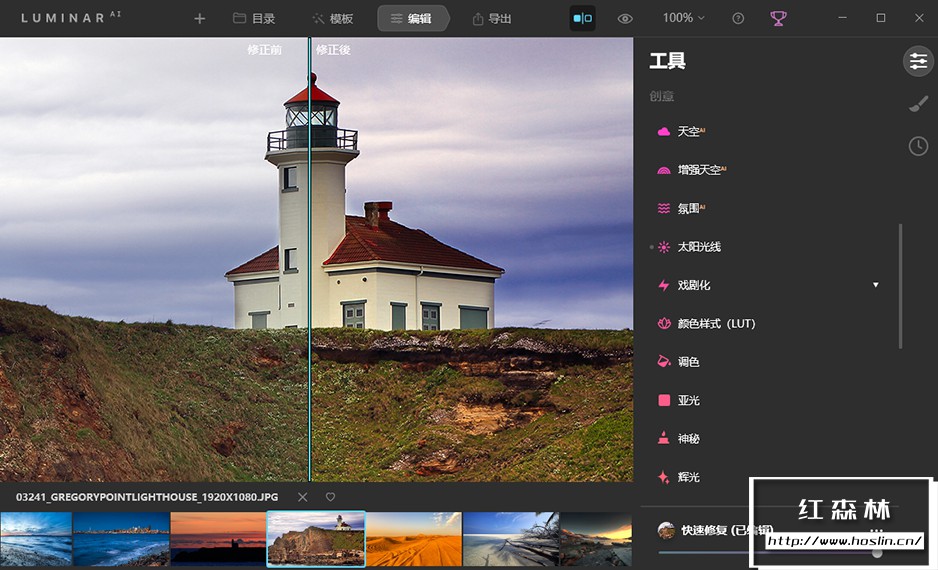The height and width of the screenshot is (570, 938).
Task: Select the lighthouse cliff thumbnail
Action: (316, 539)
